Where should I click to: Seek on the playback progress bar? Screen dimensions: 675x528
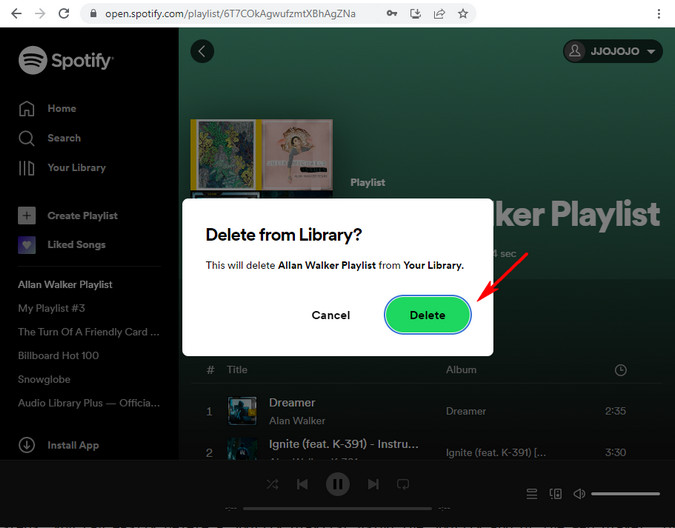point(338,509)
